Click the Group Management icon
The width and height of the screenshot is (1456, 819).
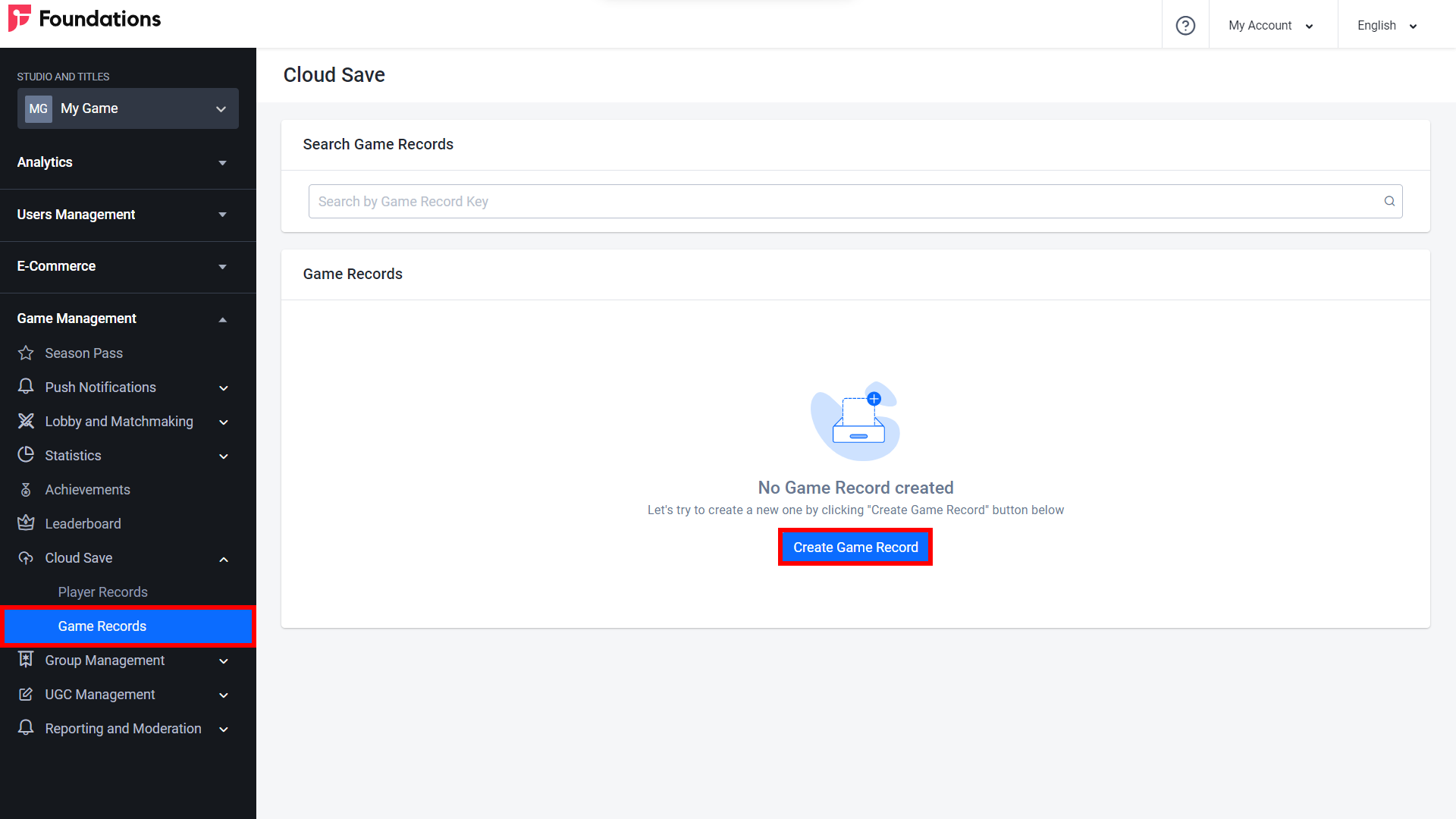tap(26, 659)
